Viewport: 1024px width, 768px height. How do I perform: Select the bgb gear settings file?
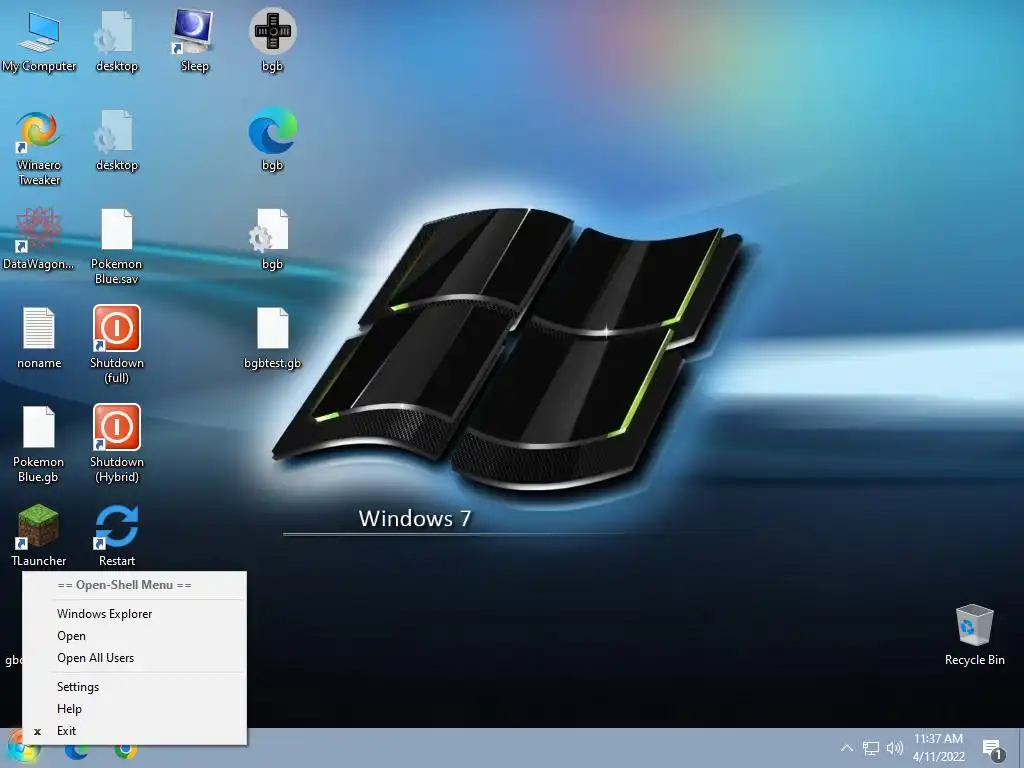pos(272,238)
